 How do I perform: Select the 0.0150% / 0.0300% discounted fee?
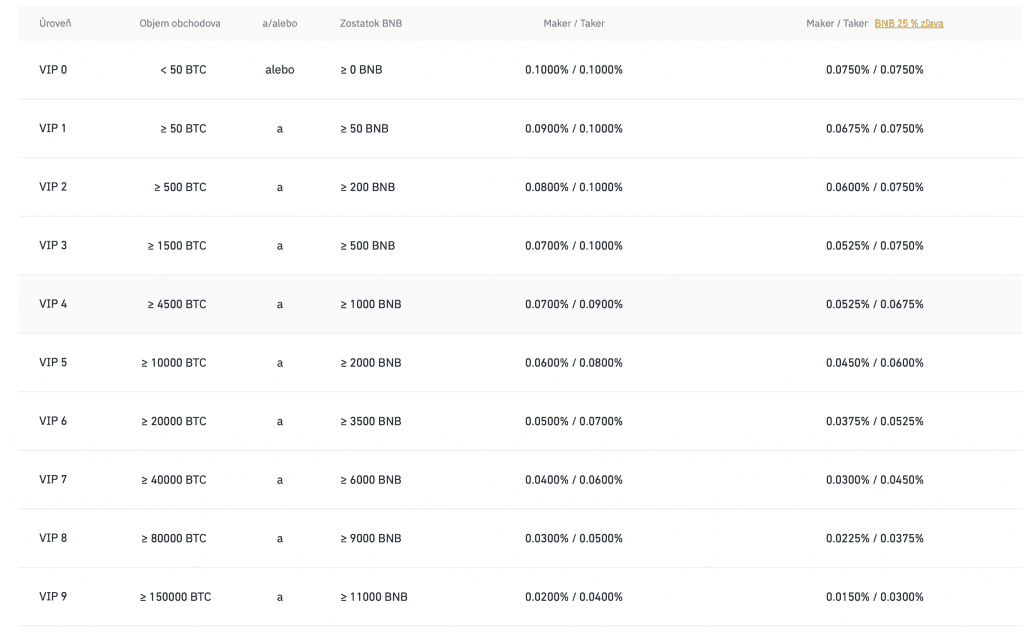(x=874, y=597)
